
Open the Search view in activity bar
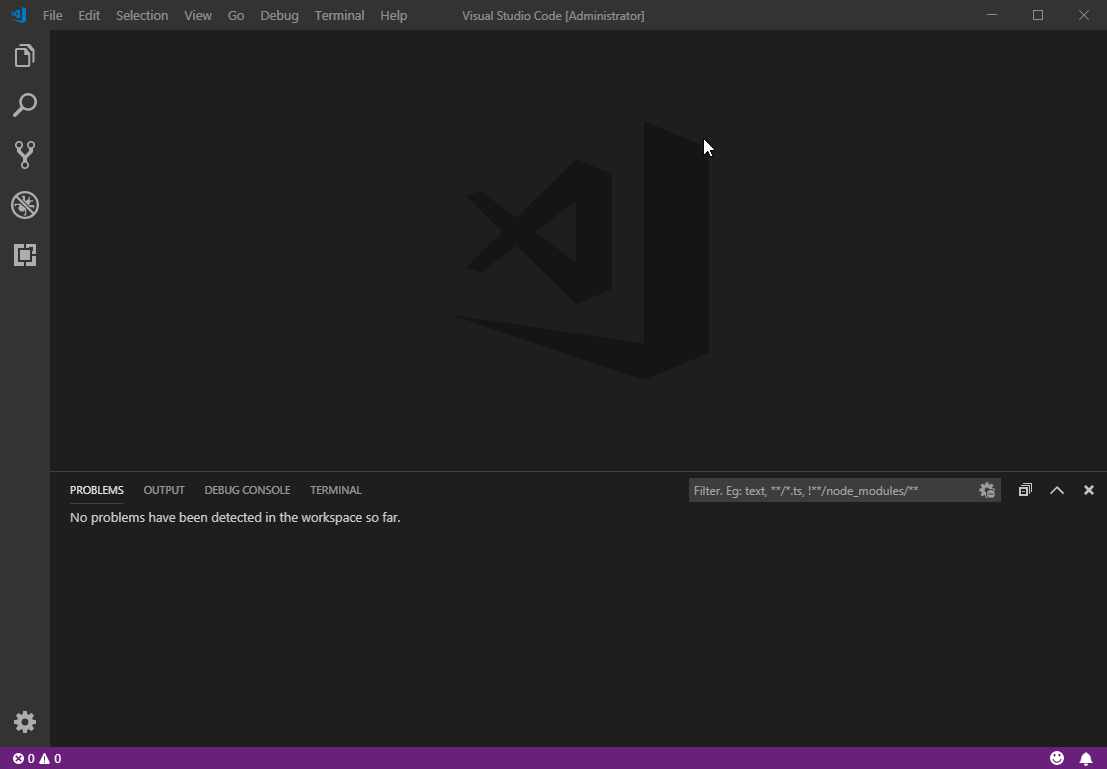tap(25, 105)
